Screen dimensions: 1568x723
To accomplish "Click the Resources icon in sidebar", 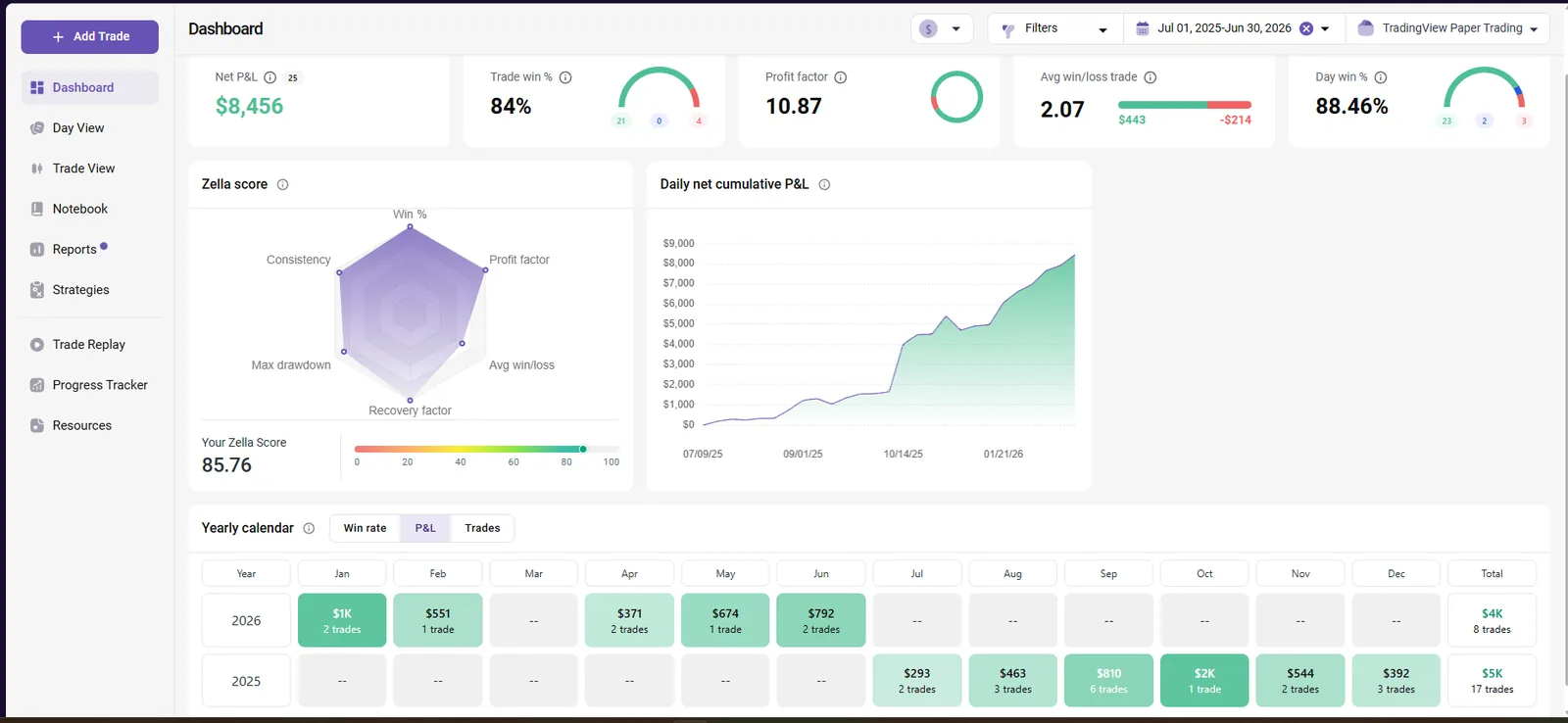I will [x=37, y=425].
